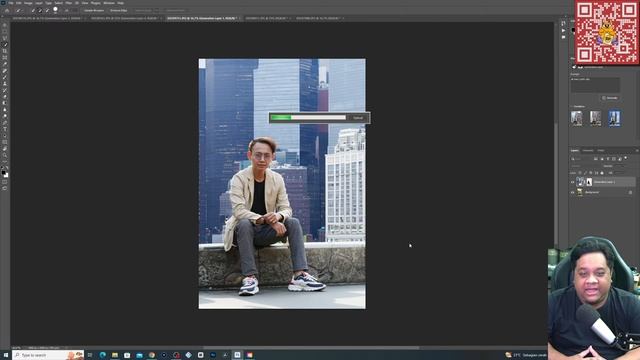
Task: Click the Generate button in Properties
Action: 610,98
